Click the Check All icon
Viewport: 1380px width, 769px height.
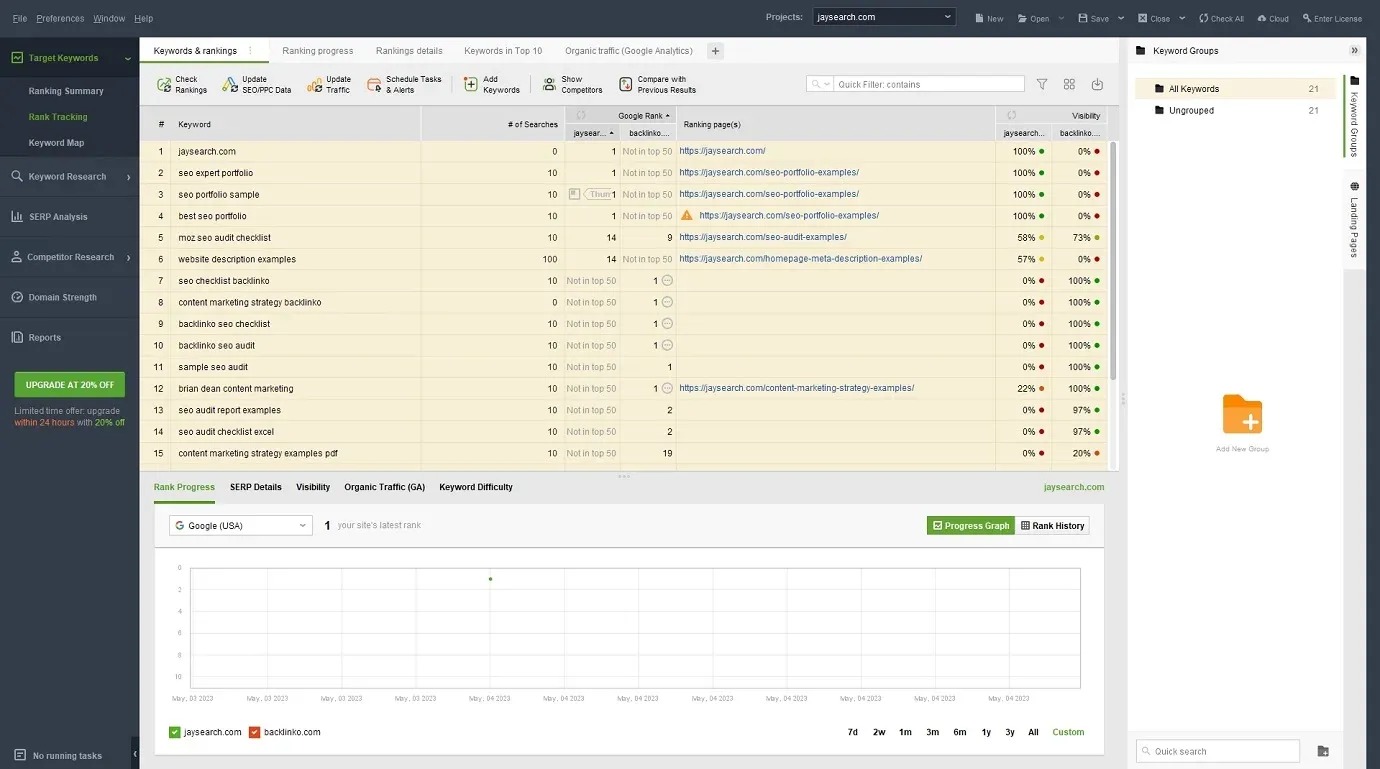tap(1203, 18)
